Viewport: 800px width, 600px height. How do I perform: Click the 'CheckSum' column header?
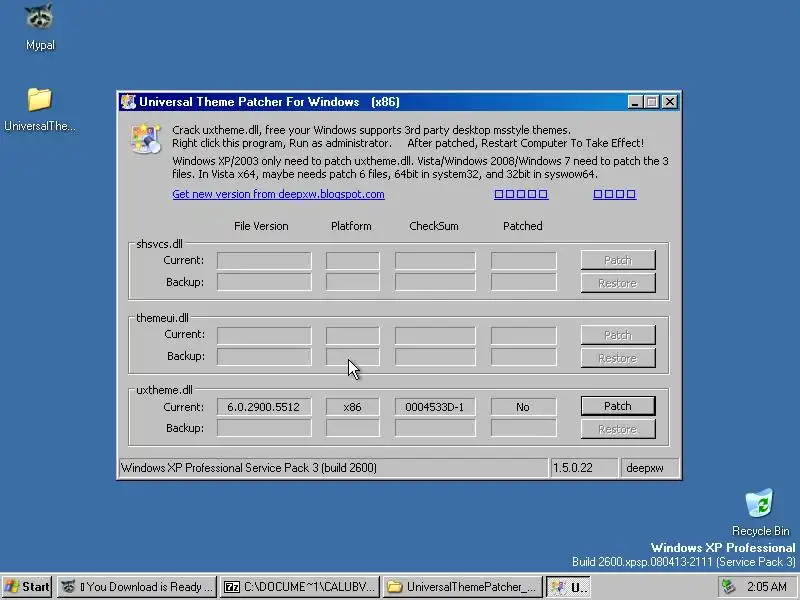click(x=434, y=226)
